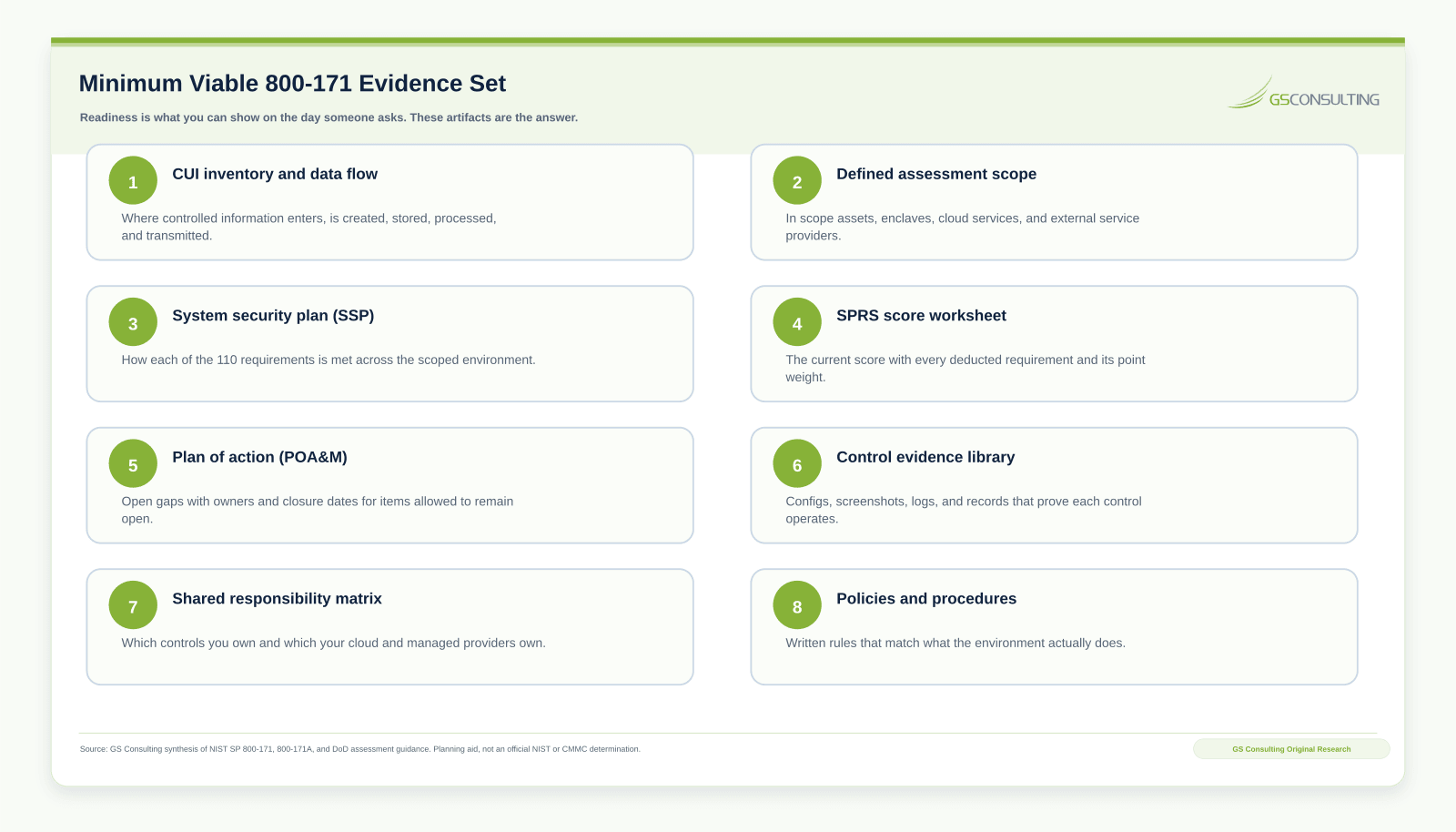Click description 'Written rules that match what the environment'

[x=955, y=643]
